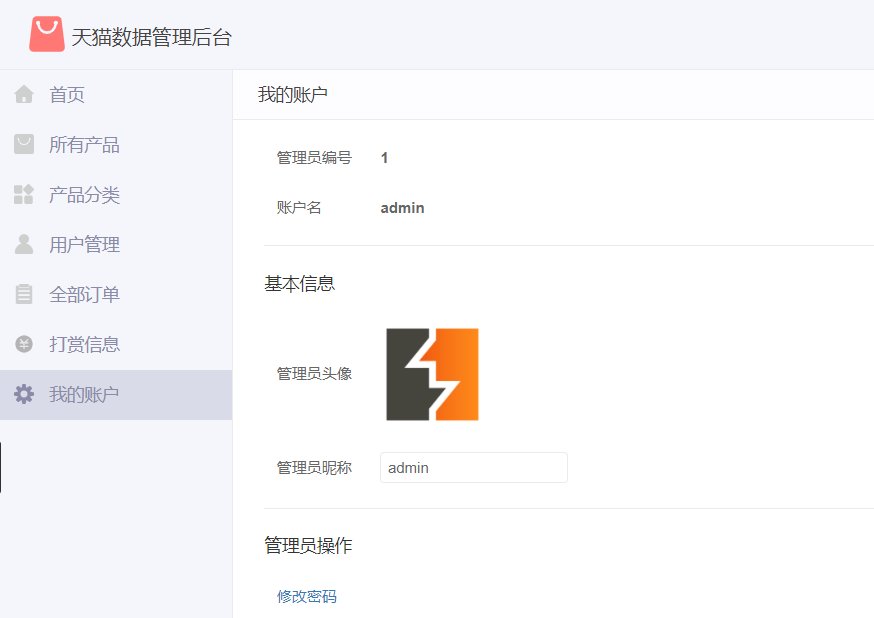The width and height of the screenshot is (874, 618).
Task: Click the 天猫数据管理后台 title
Action: pyautogui.click(x=151, y=37)
